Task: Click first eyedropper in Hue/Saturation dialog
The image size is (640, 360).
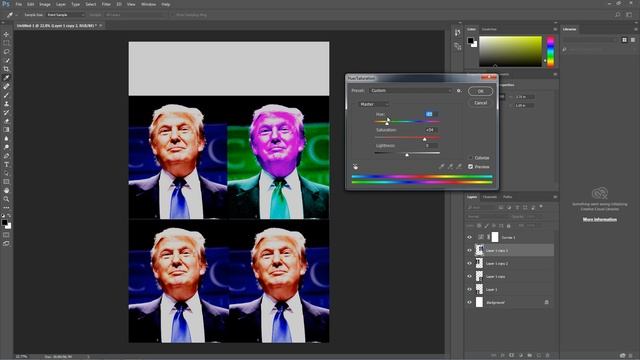Action: [441, 167]
